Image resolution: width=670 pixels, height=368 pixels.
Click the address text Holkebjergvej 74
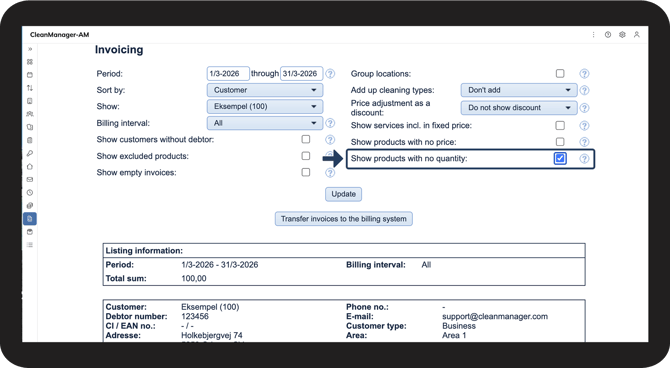[212, 335]
